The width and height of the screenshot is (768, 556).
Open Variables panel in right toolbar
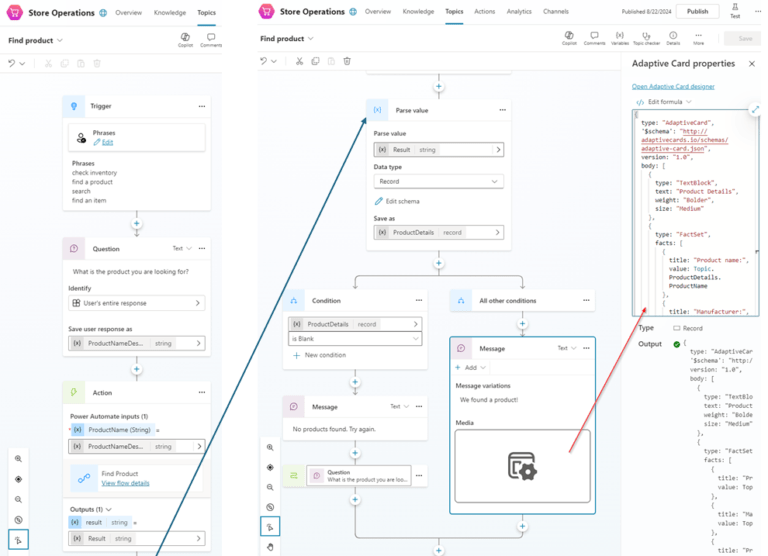point(620,38)
